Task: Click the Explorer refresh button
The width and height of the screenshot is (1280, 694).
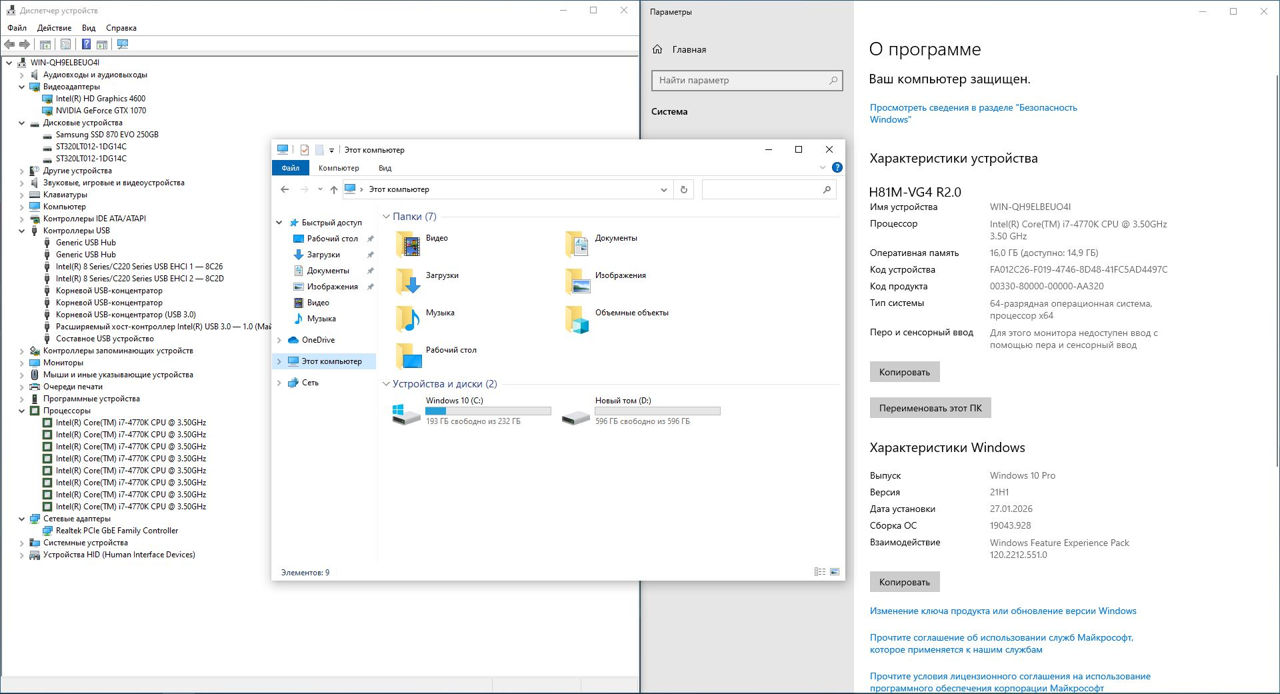Action: [684, 189]
